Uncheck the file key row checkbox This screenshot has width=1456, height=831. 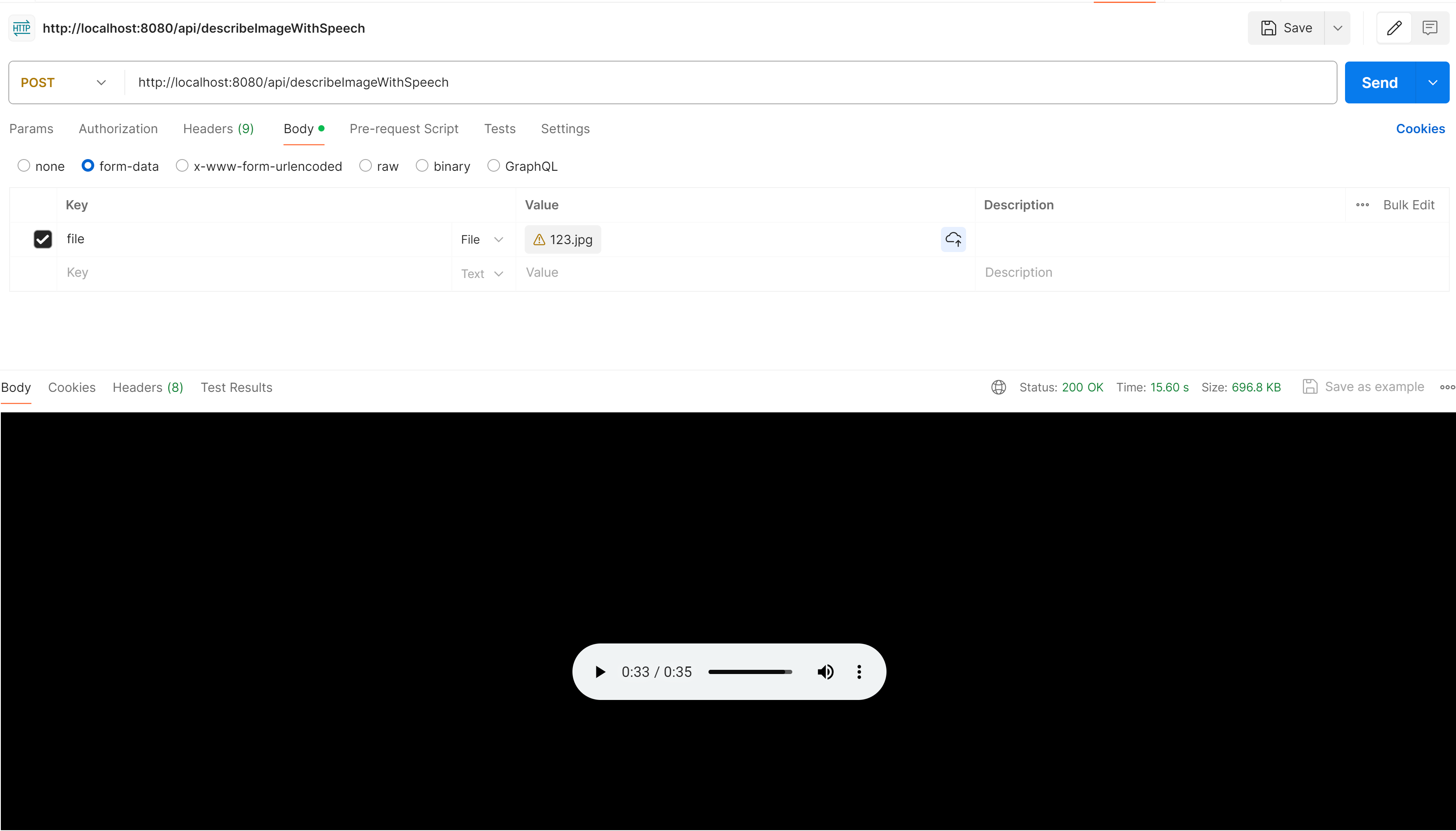pos(43,239)
